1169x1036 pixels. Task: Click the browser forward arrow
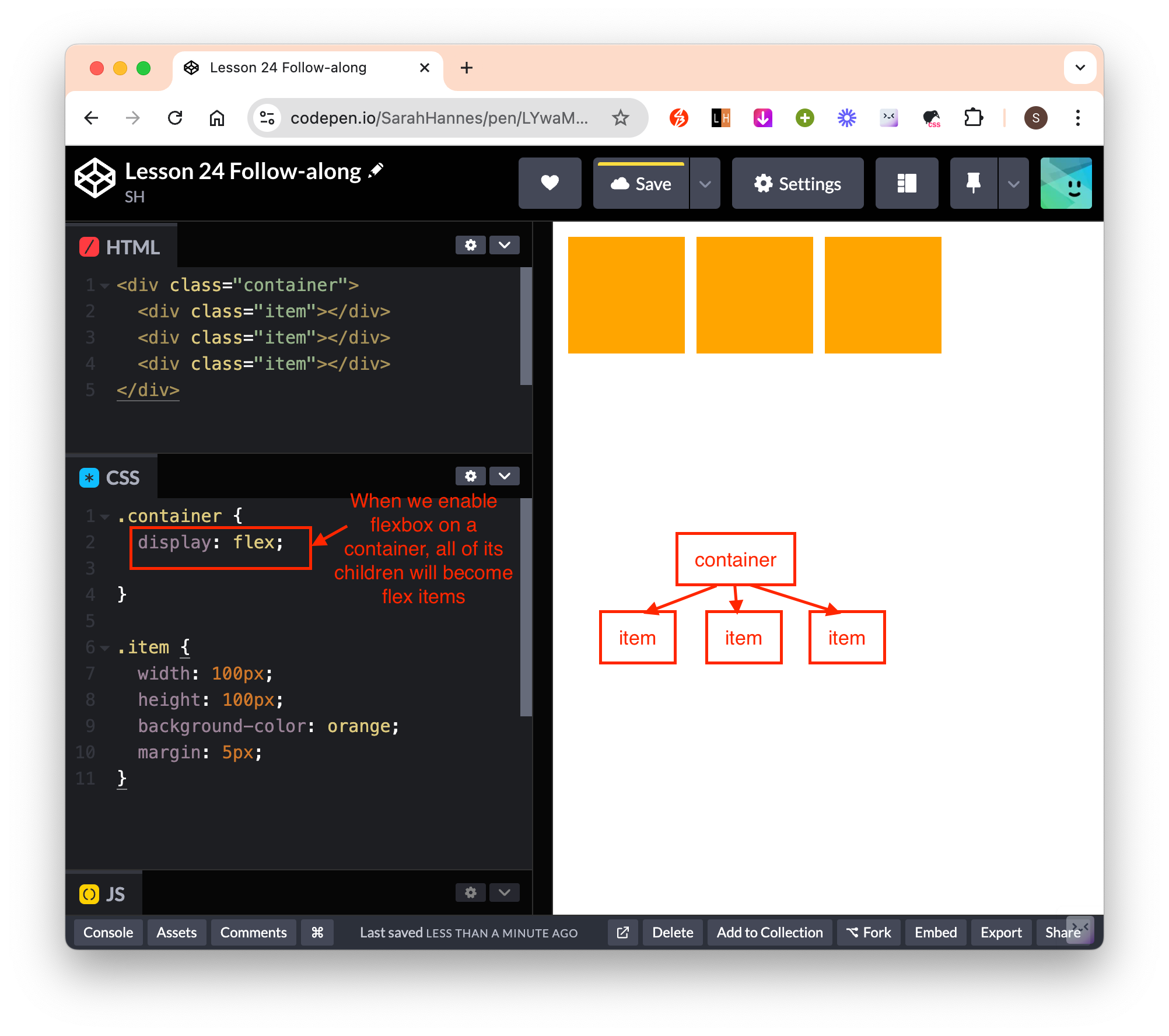point(133,118)
